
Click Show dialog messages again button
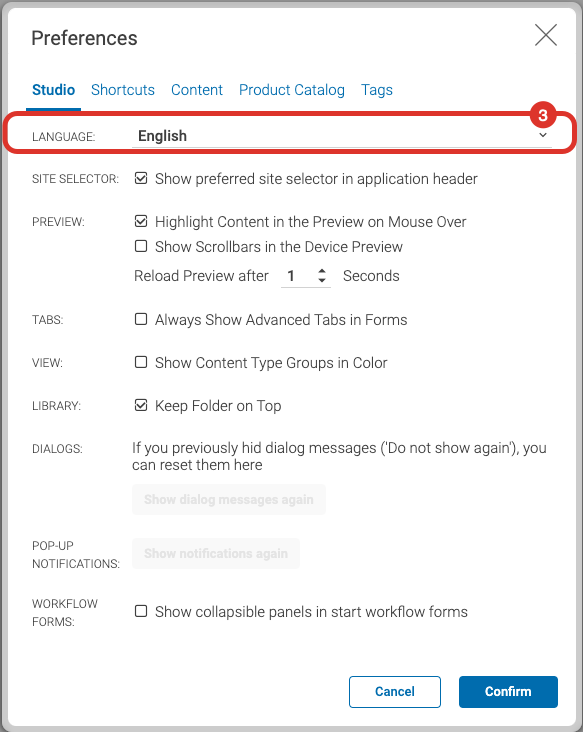(x=229, y=500)
